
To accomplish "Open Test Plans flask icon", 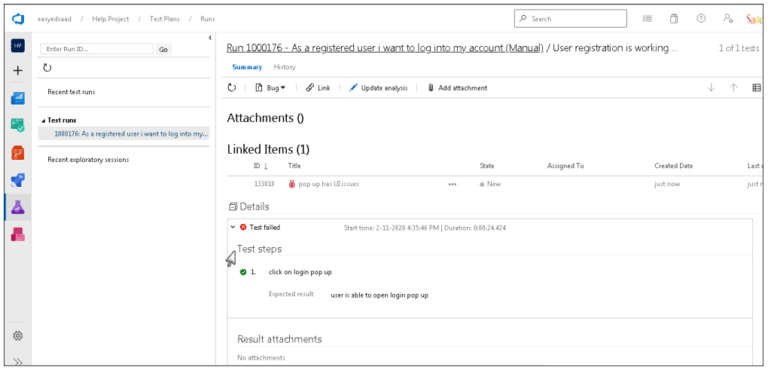I will [18, 207].
